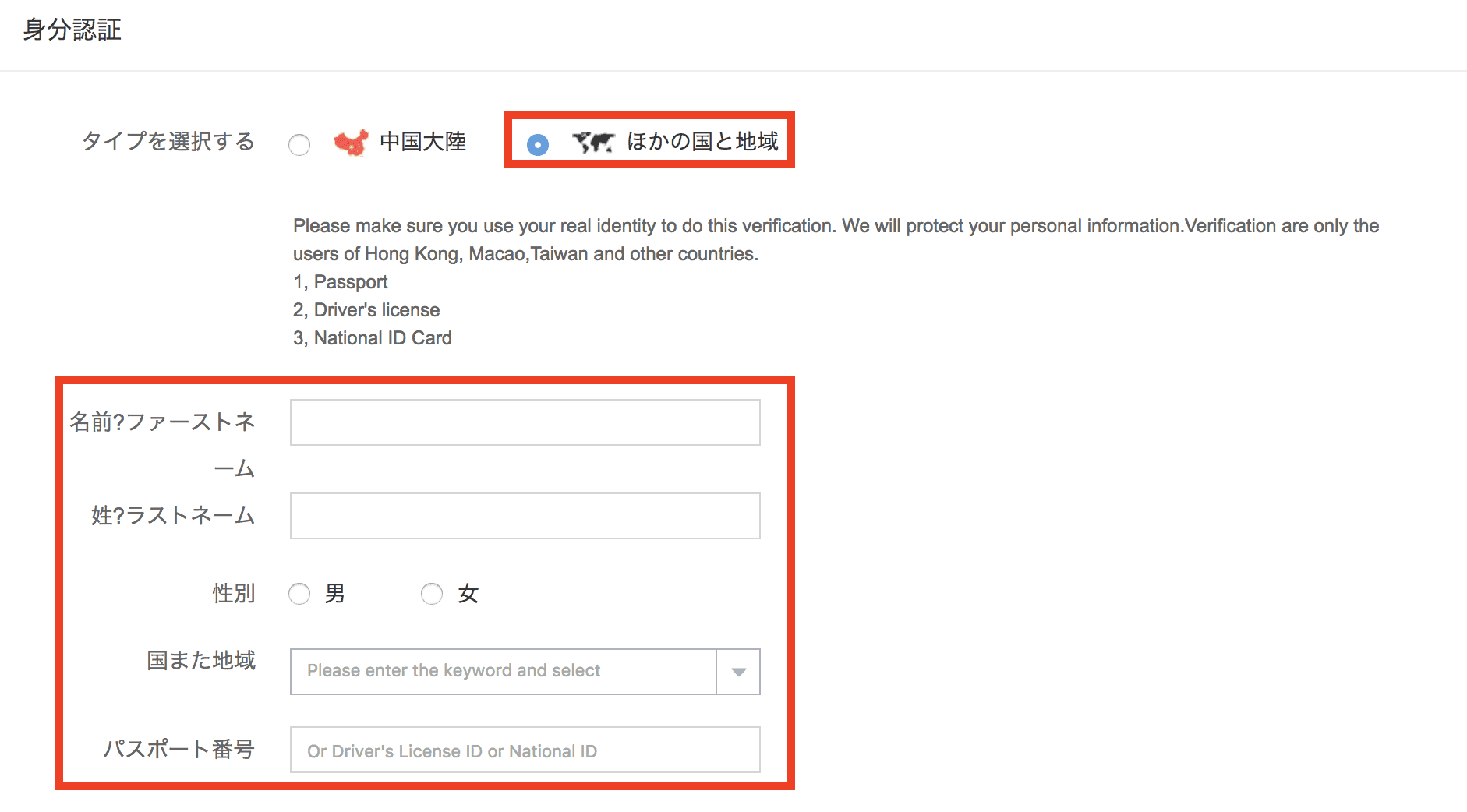Focus the last name input field
This screenshot has width=1467, height=812.
(525, 516)
